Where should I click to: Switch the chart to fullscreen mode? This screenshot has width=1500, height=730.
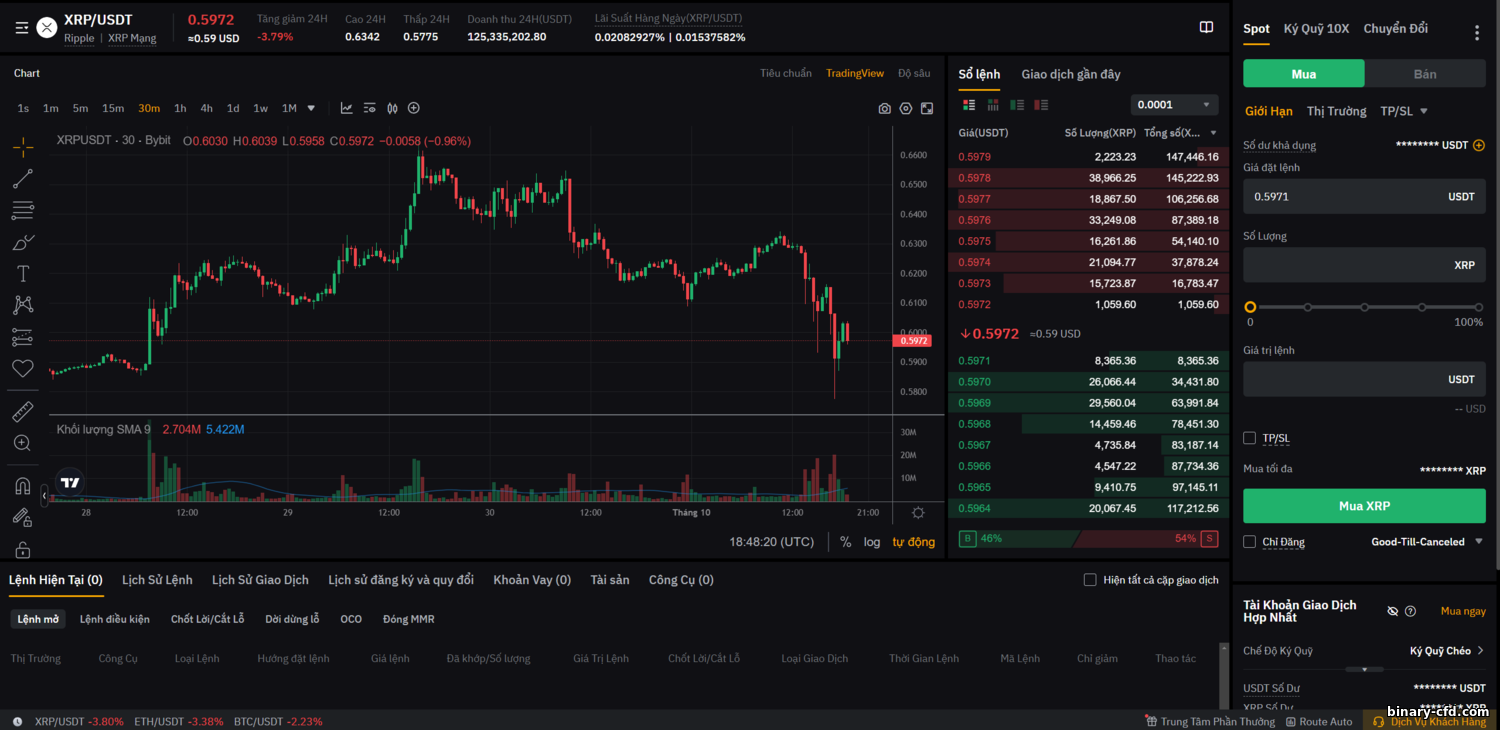point(927,108)
